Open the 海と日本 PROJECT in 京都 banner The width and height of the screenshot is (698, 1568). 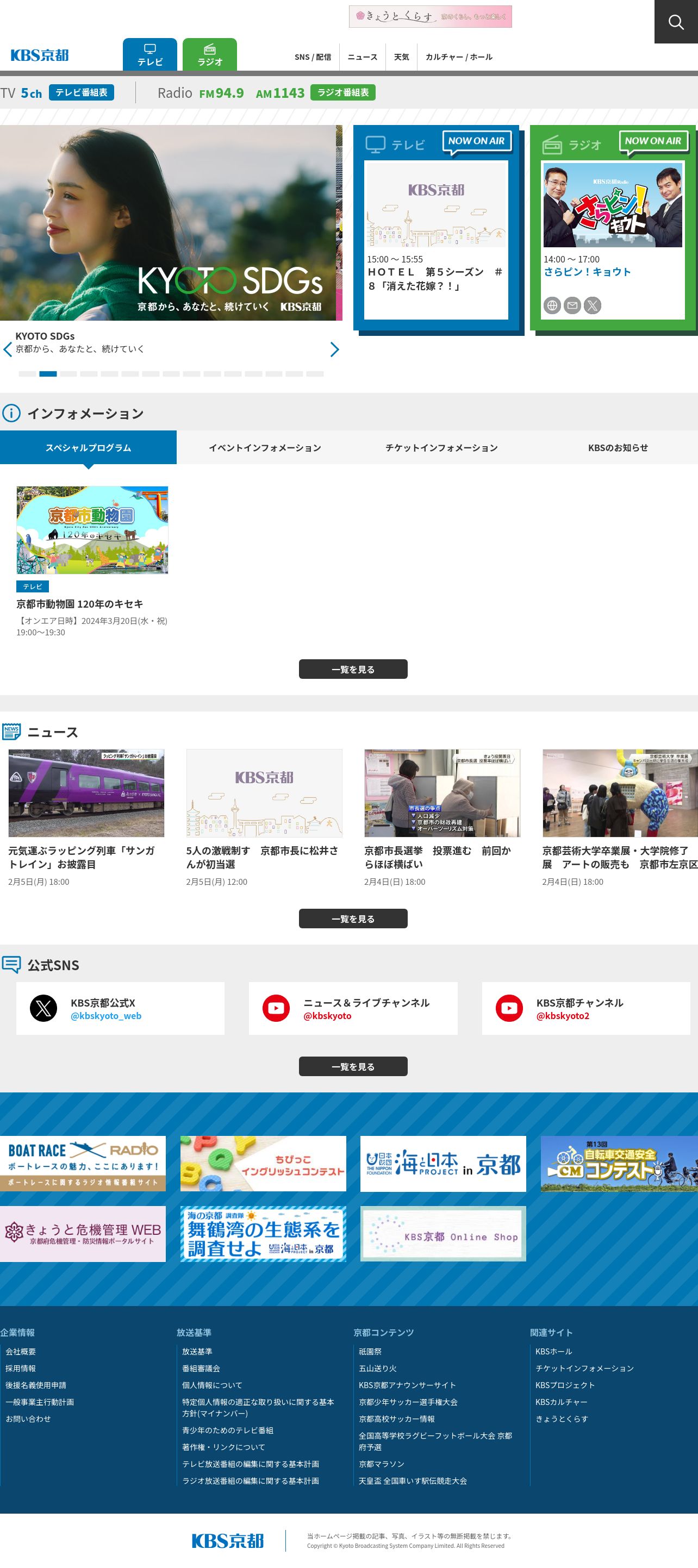point(444,1164)
